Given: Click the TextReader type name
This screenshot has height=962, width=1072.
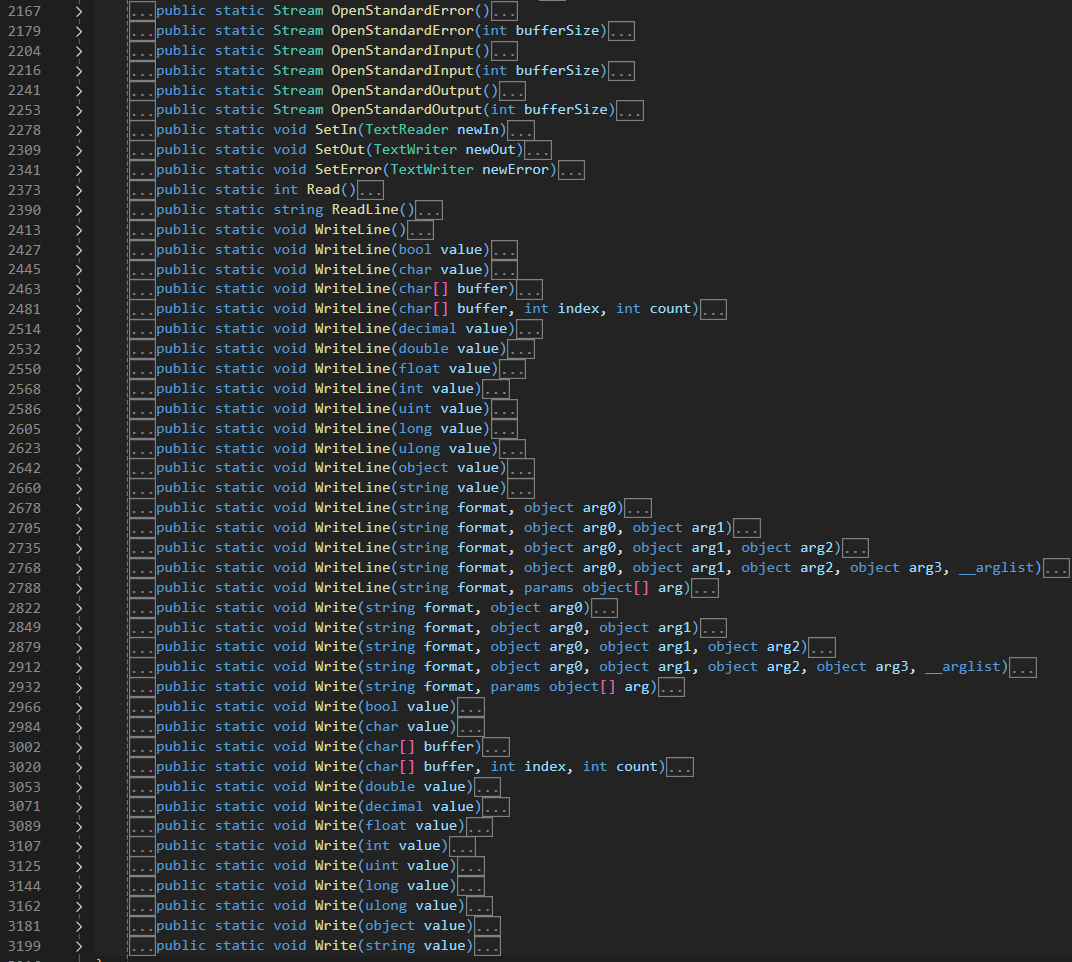Looking at the screenshot, I should pos(407,130).
